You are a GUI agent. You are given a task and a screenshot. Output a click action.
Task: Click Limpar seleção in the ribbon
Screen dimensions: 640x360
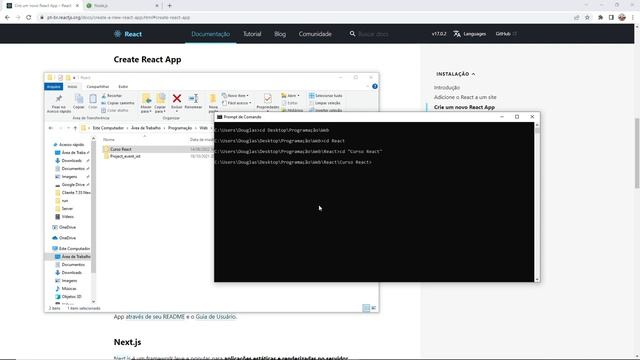[325, 103]
